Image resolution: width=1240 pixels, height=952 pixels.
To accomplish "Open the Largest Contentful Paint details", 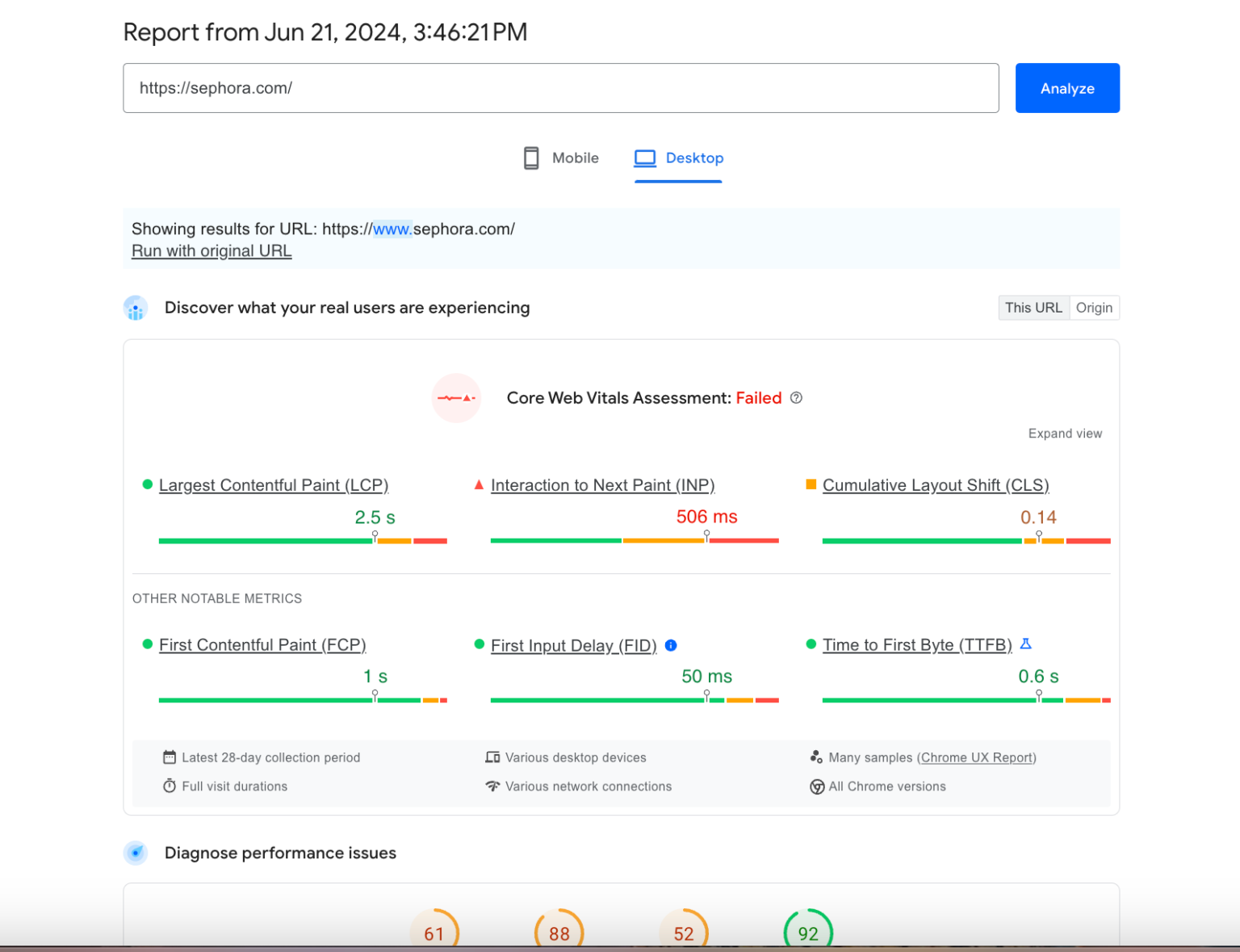I will pos(274,484).
